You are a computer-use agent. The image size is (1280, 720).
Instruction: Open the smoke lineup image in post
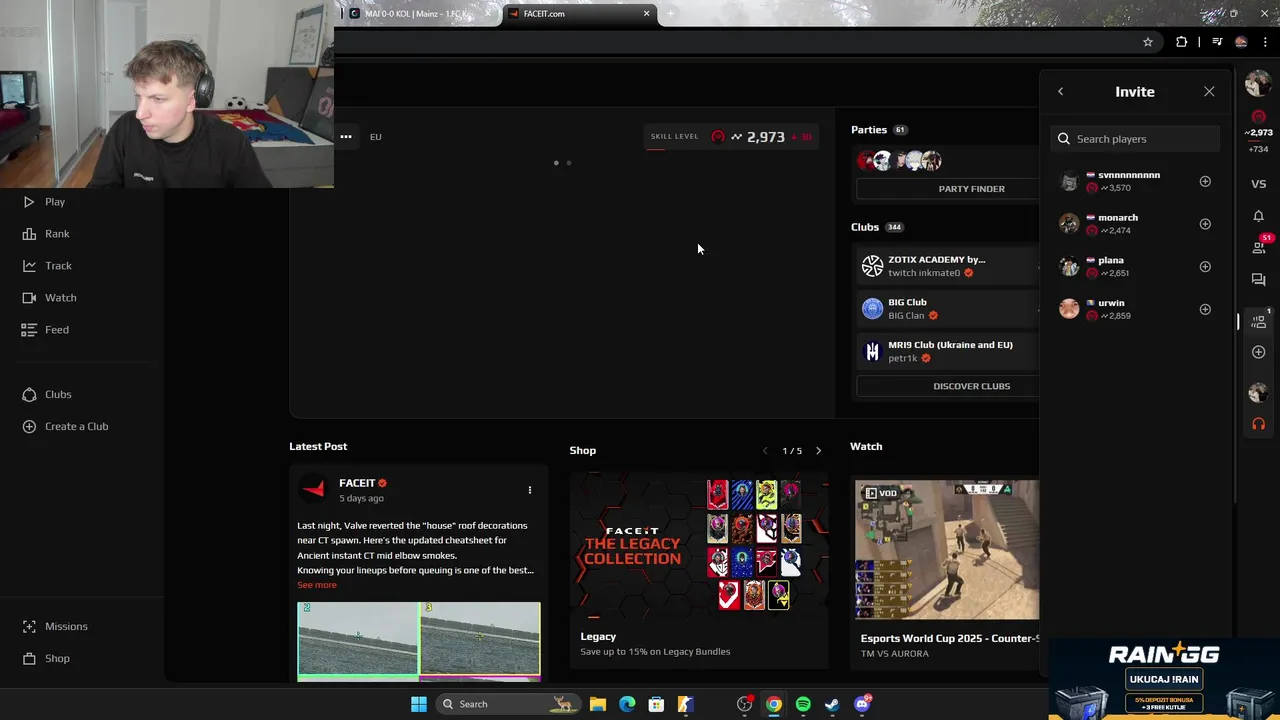[x=419, y=640]
